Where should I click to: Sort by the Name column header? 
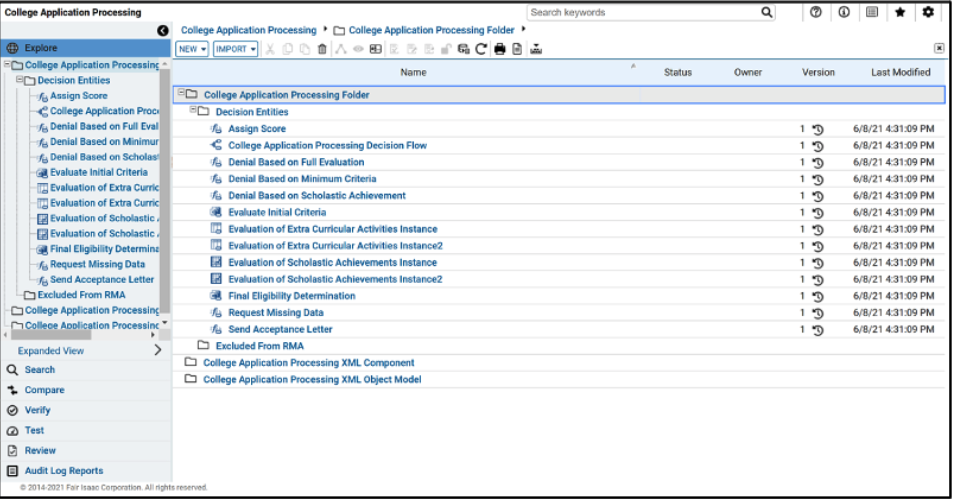click(x=413, y=72)
